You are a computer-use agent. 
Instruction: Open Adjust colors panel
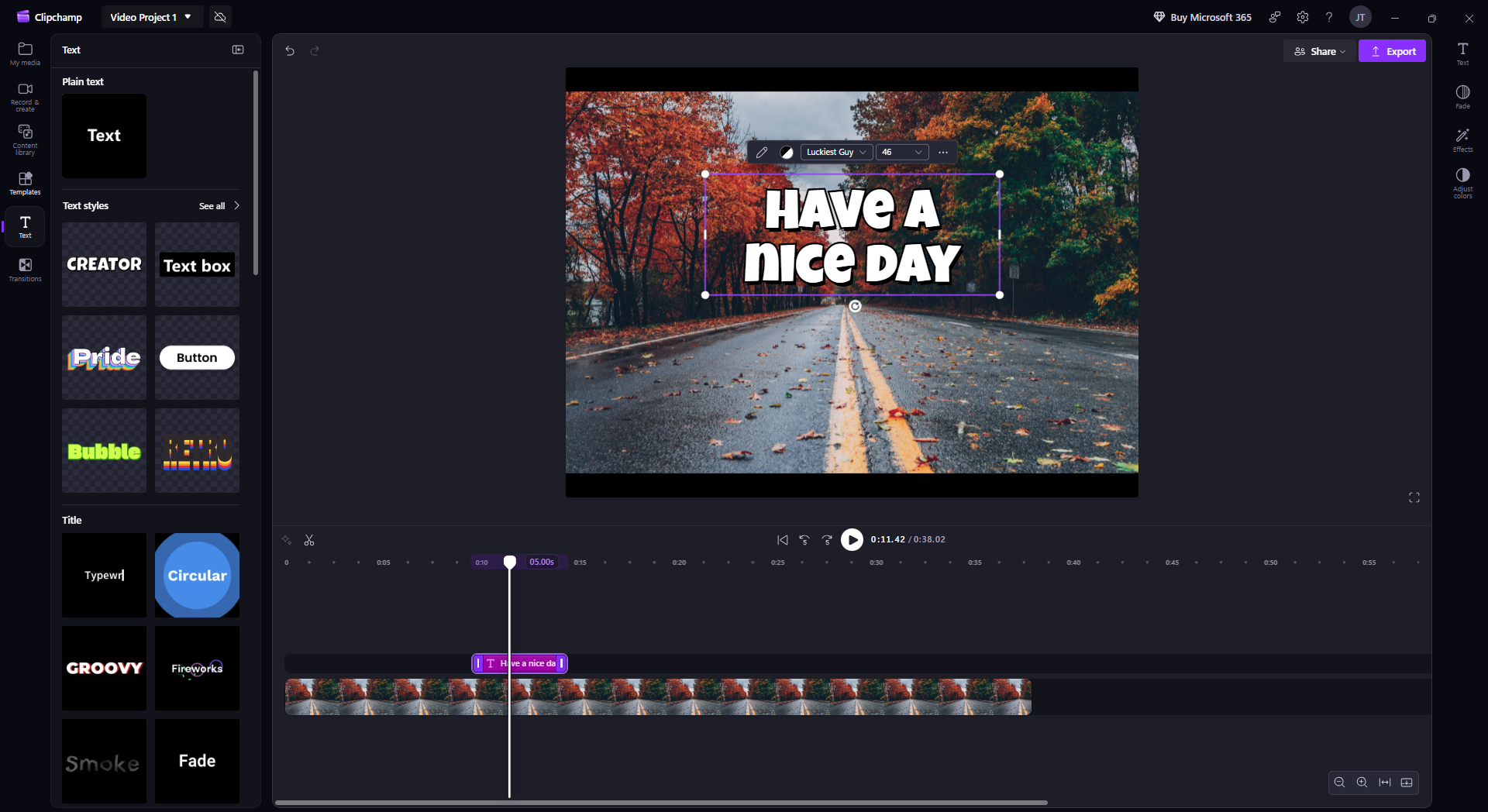click(1462, 183)
